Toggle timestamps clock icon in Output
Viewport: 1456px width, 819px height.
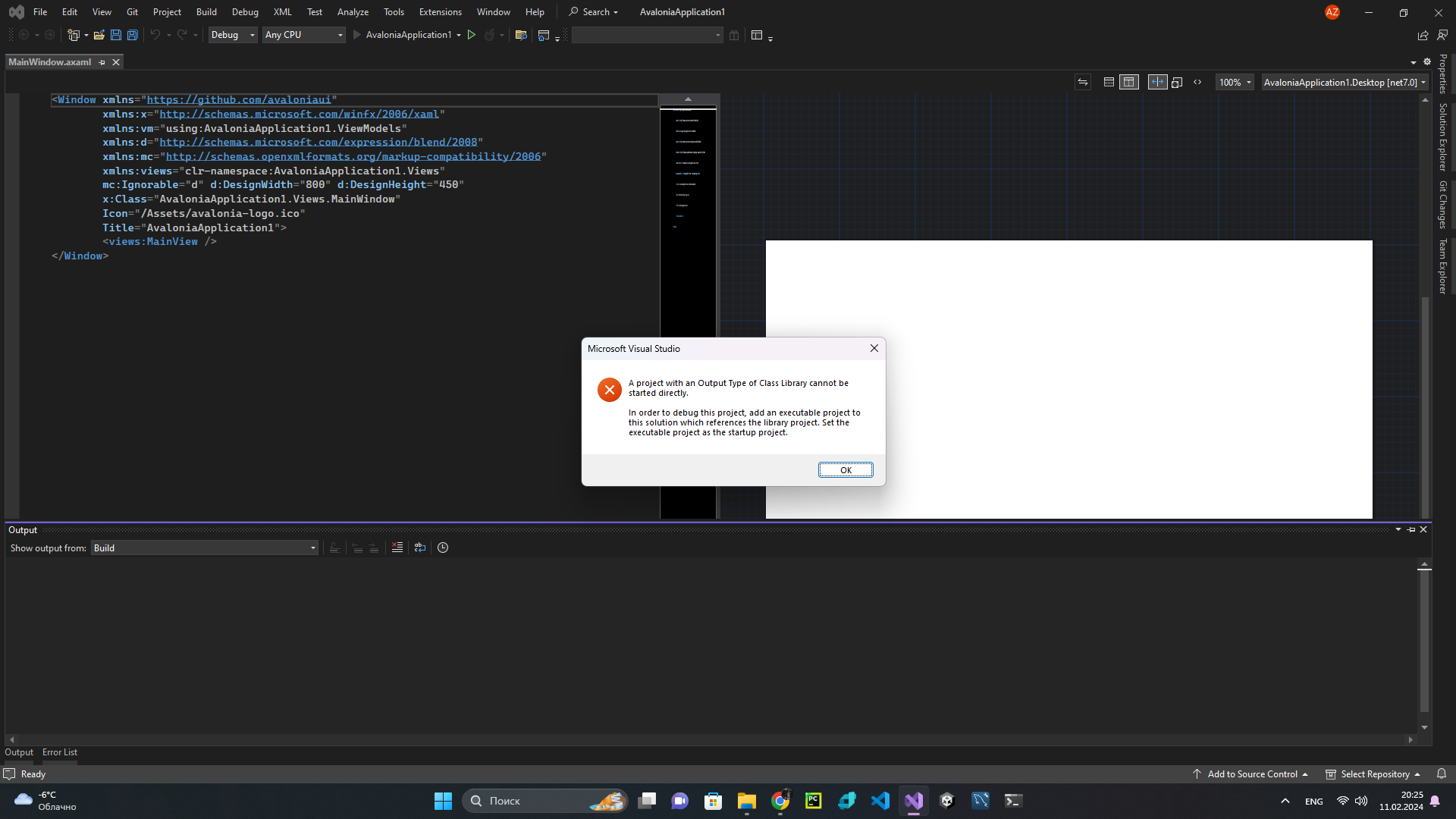[x=443, y=548]
